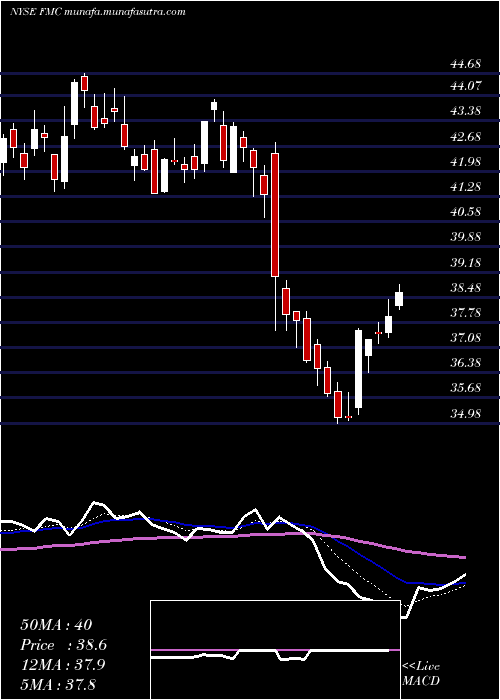Click the NYSE FMC munafa.munafasutra.com header text
Image resolution: width=500 pixels, height=700 pixels.
point(97,12)
